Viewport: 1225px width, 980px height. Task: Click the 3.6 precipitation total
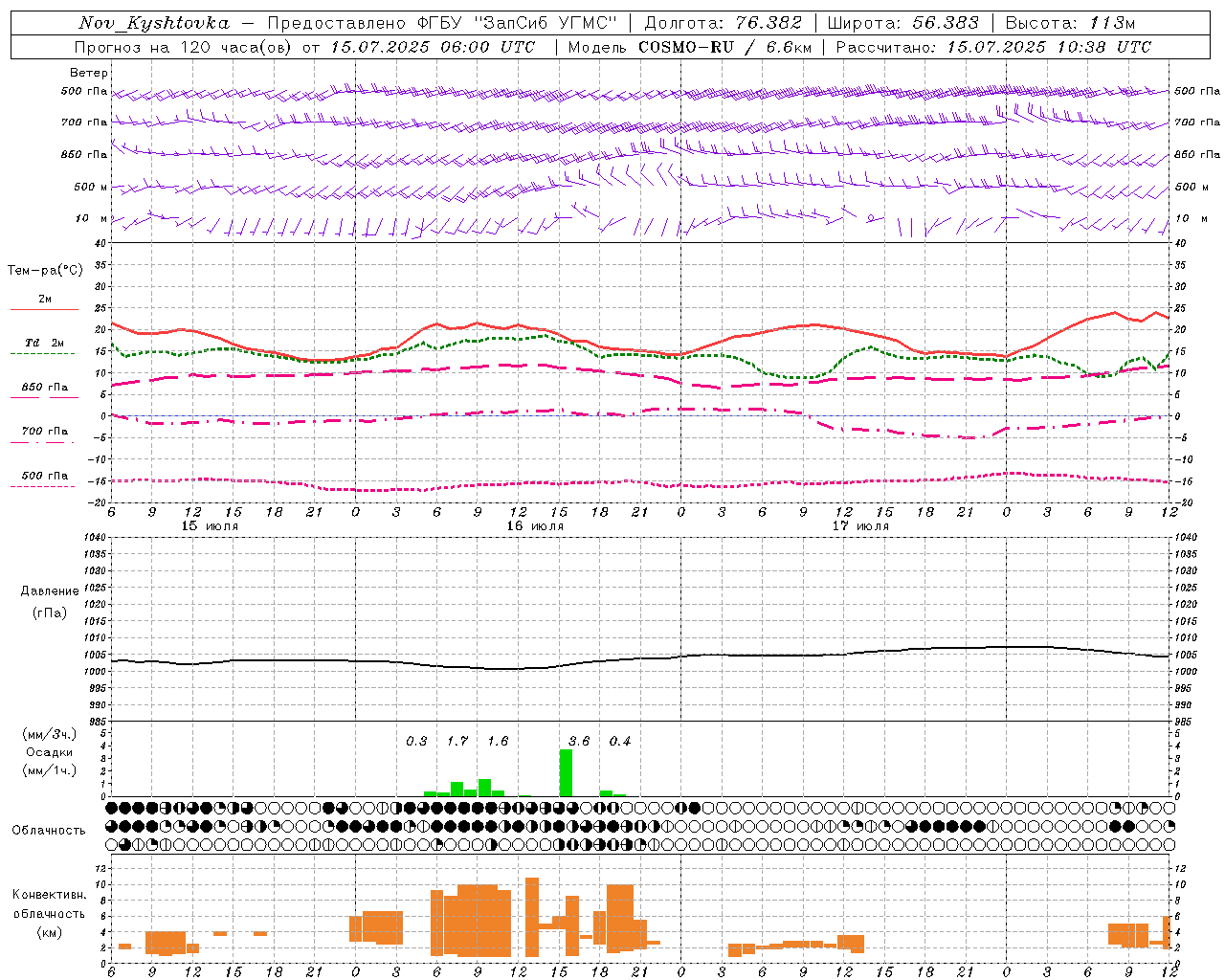[579, 742]
